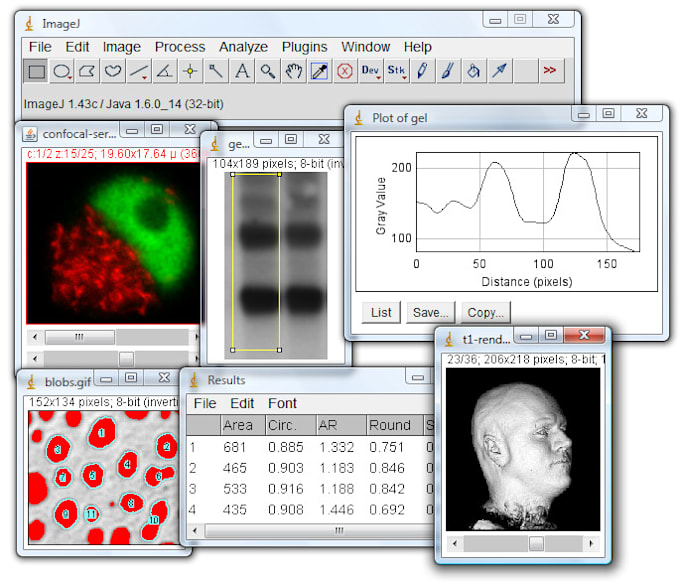Viewport: 680px width, 584px height.
Task: Click Results horizontal scrollbar thumb
Action: [x=320, y=530]
